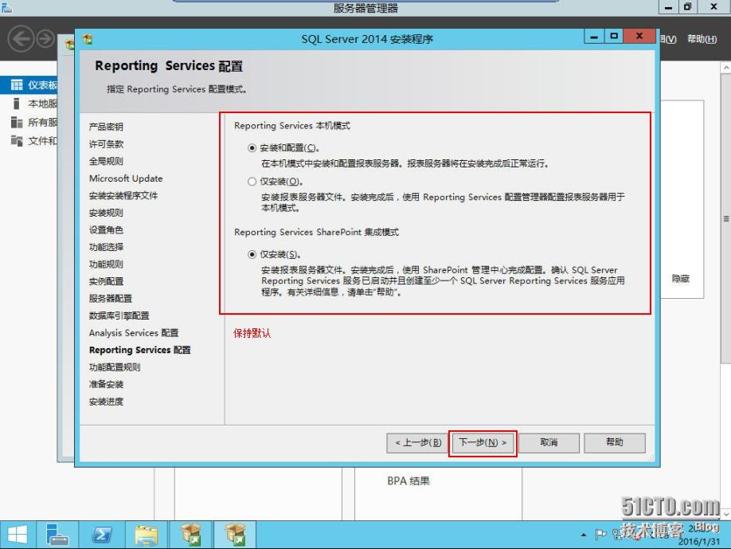Click 功能规则 step in sidebar

pos(106,264)
